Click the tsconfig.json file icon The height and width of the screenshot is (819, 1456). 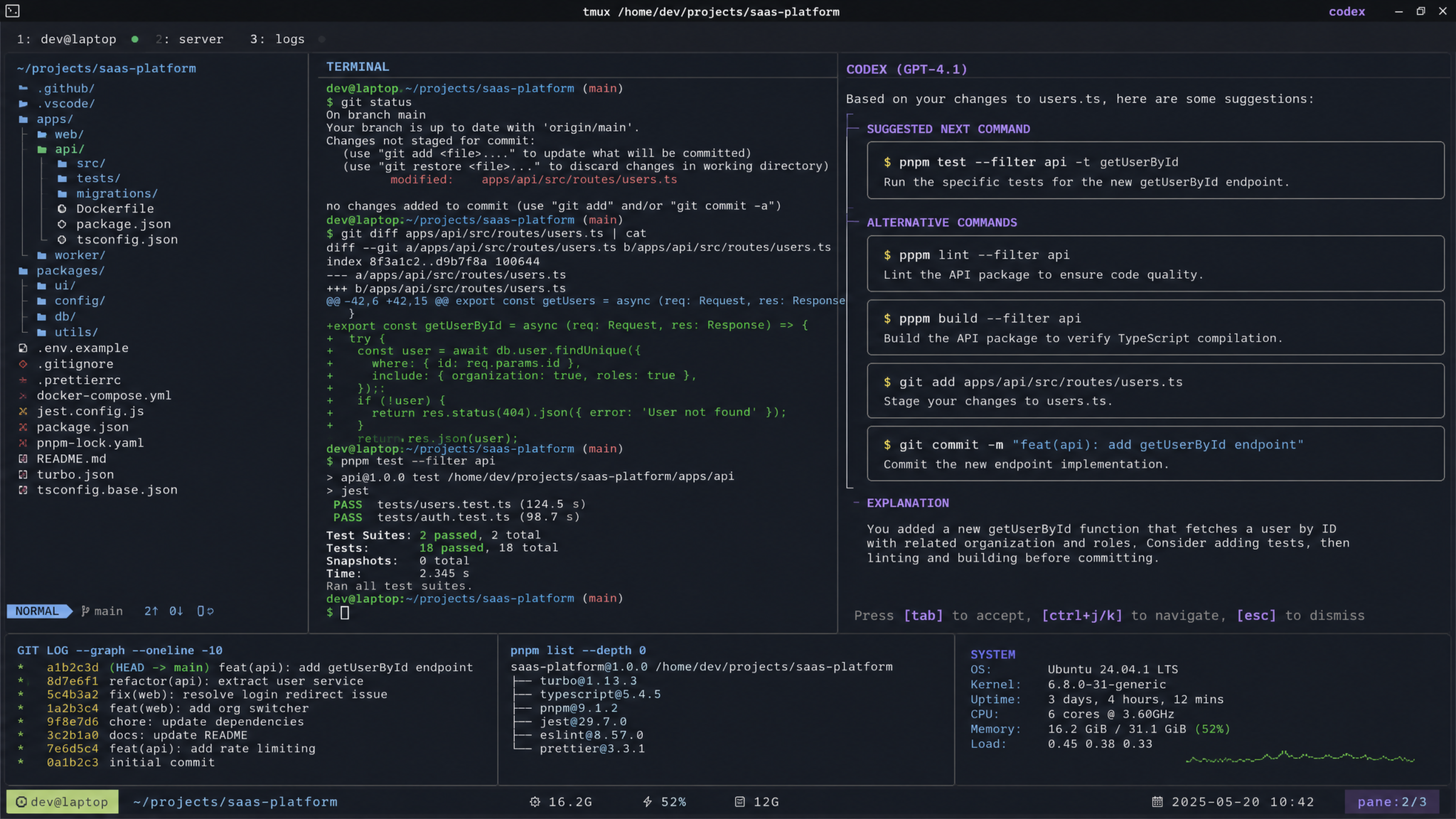click(x=62, y=240)
